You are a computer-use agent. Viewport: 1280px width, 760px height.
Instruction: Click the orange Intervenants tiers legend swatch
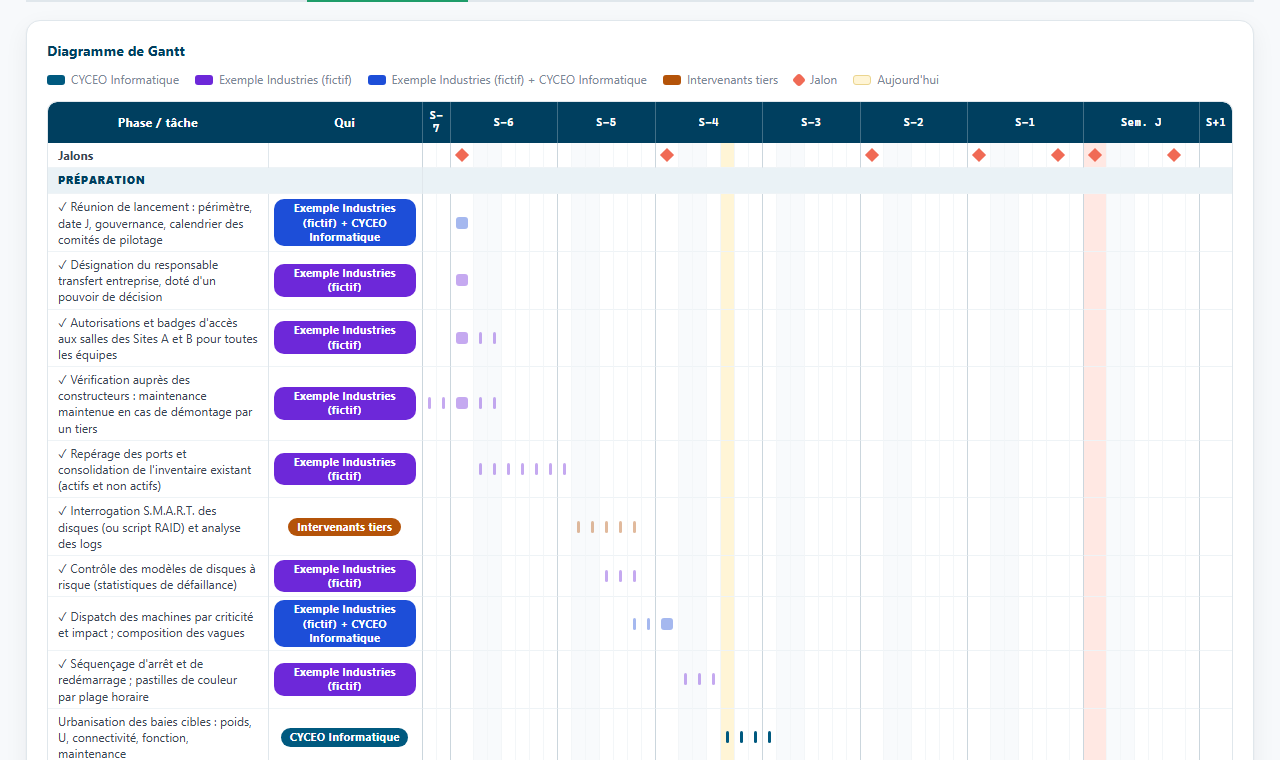pyautogui.click(x=672, y=80)
